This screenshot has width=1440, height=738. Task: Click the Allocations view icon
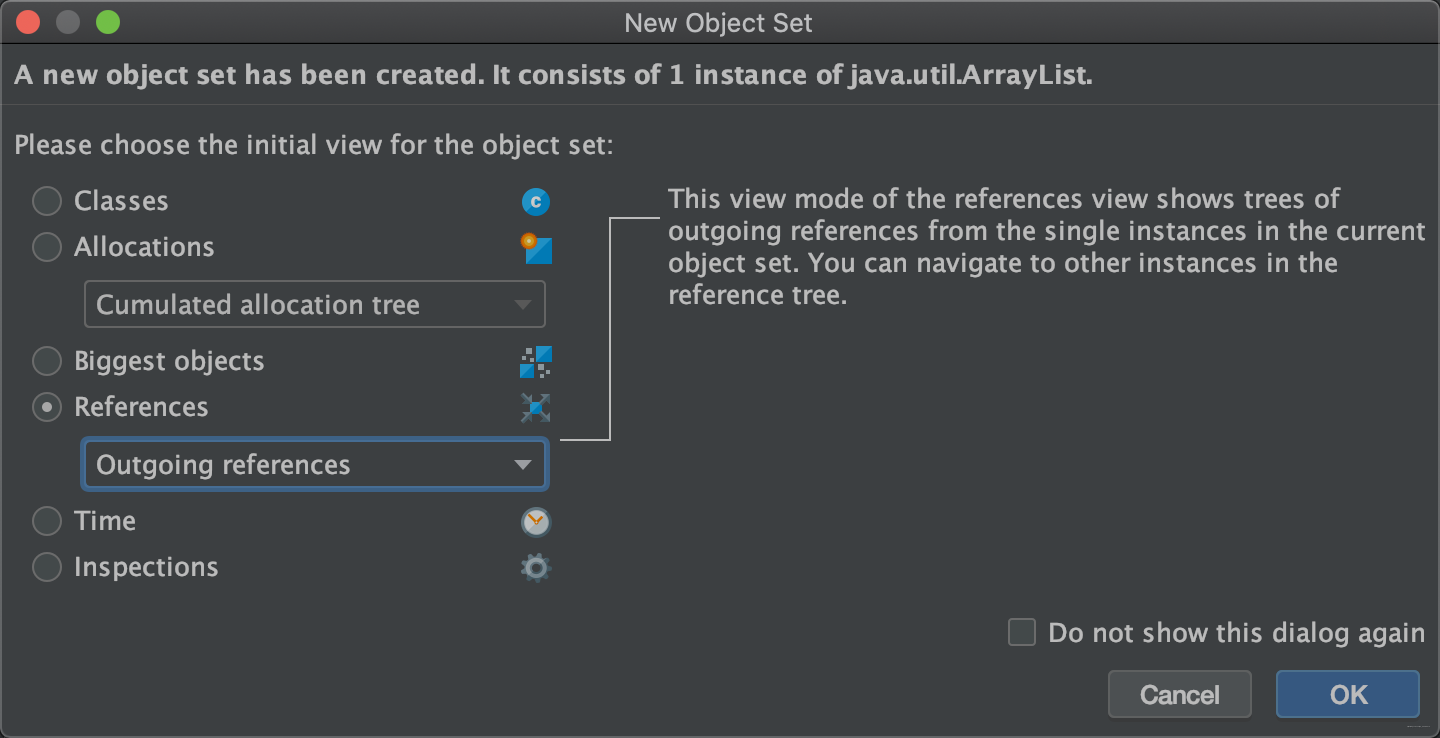pyautogui.click(x=536, y=248)
